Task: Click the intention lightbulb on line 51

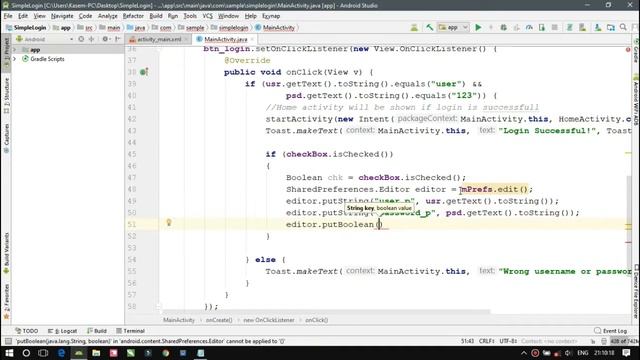Action: [x=169, y=222]
